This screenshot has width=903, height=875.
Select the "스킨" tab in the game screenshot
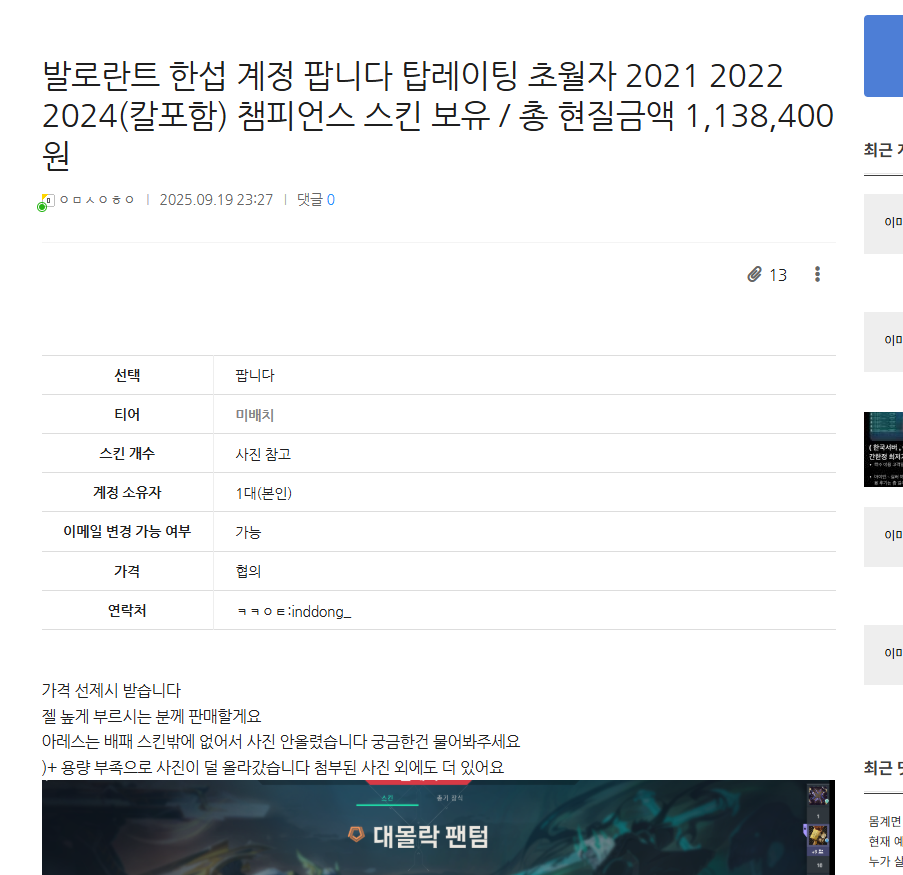click(386, 797)
